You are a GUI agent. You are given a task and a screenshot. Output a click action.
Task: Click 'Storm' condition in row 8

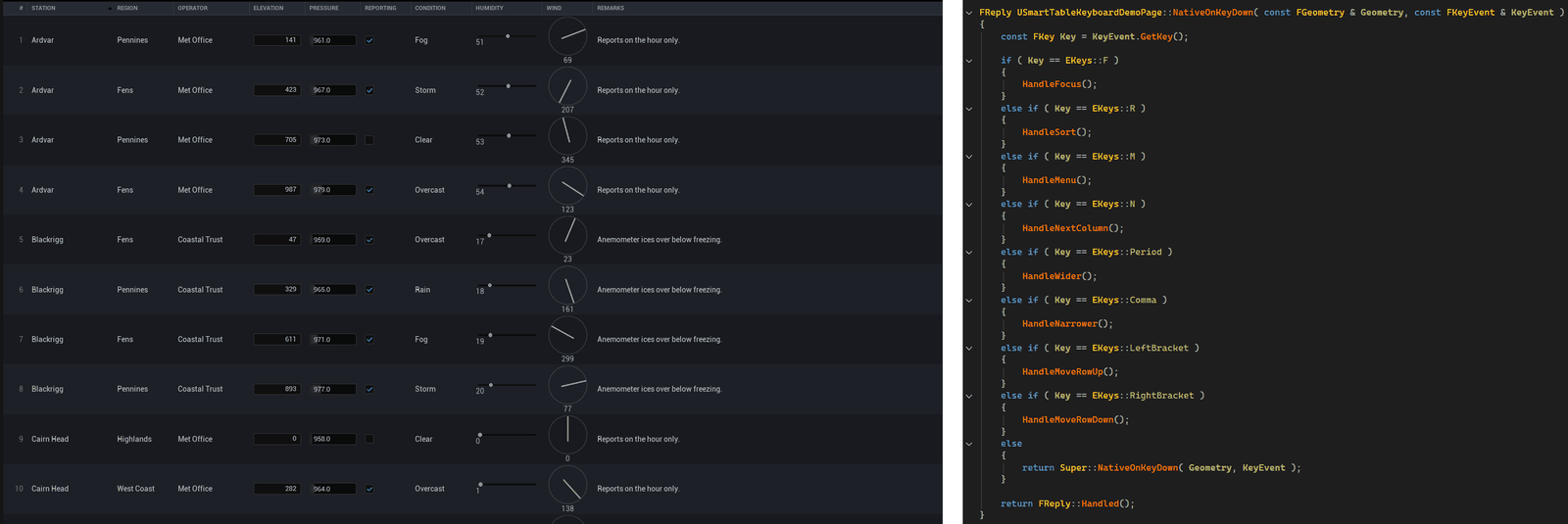click(425, 389)
